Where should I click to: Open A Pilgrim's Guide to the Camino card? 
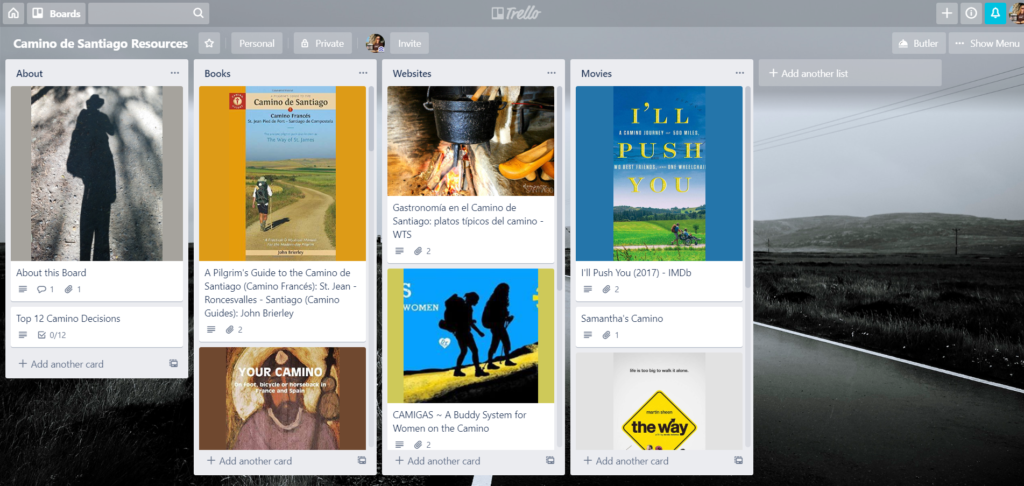(x=282, y=293)
